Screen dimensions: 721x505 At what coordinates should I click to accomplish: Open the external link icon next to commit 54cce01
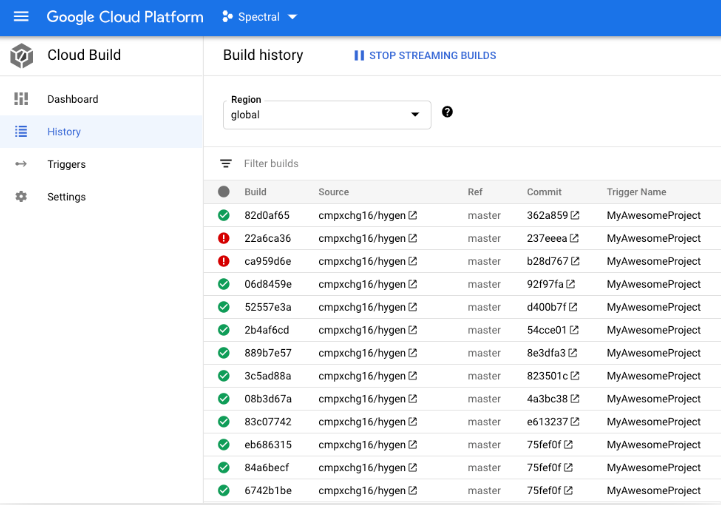click(x=574, y=330)
